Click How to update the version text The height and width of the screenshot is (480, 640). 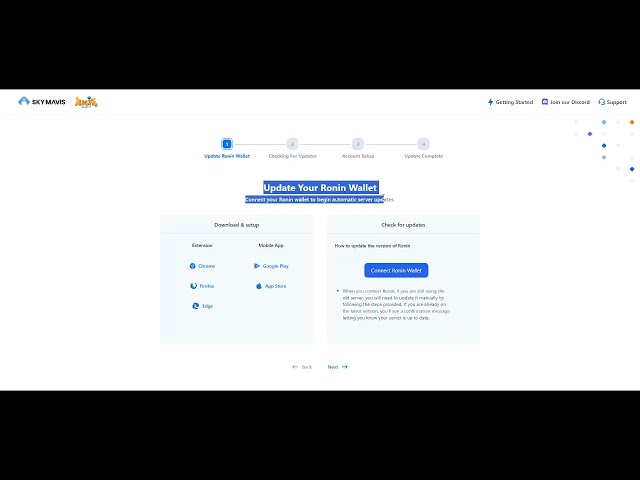pos(372,246)
